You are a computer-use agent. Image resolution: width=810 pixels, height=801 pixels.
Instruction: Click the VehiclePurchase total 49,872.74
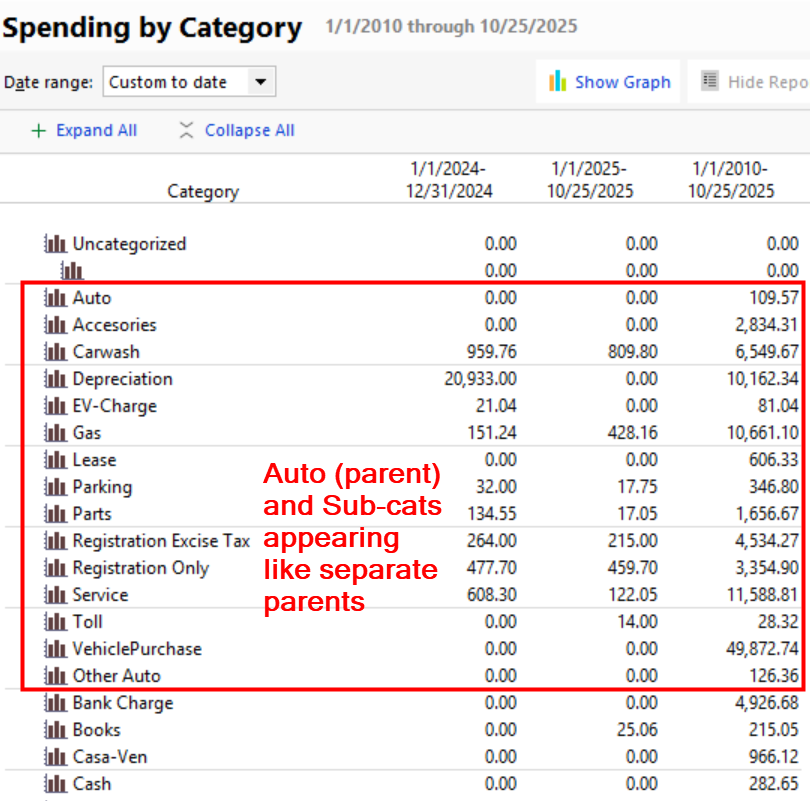pos(762,649)
